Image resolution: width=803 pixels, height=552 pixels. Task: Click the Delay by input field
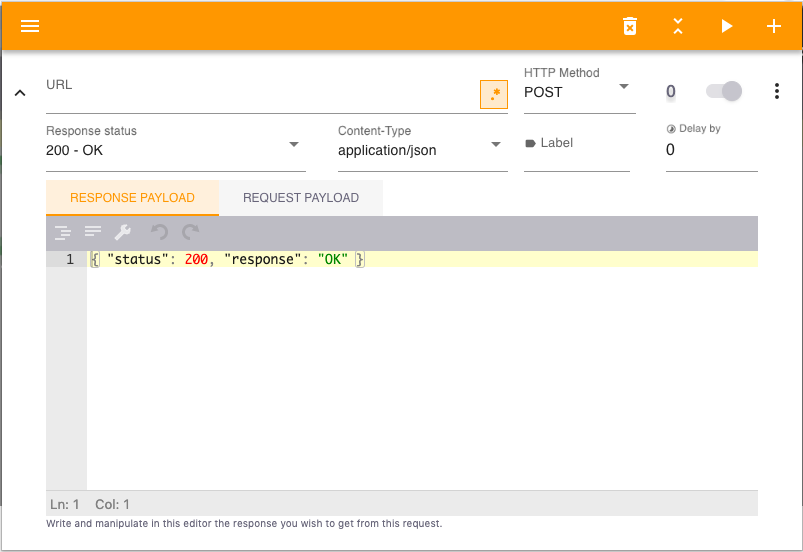[711, 150]
